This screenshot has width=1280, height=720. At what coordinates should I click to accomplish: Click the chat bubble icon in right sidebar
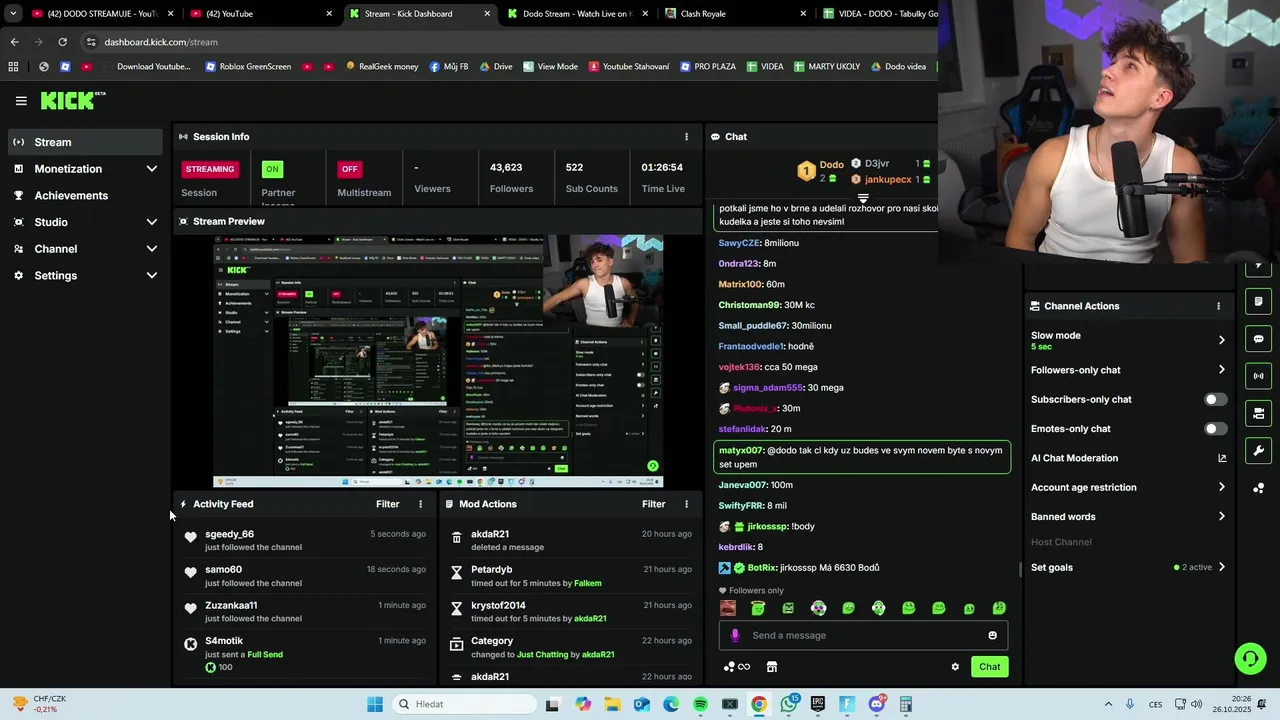[1258, 339]
